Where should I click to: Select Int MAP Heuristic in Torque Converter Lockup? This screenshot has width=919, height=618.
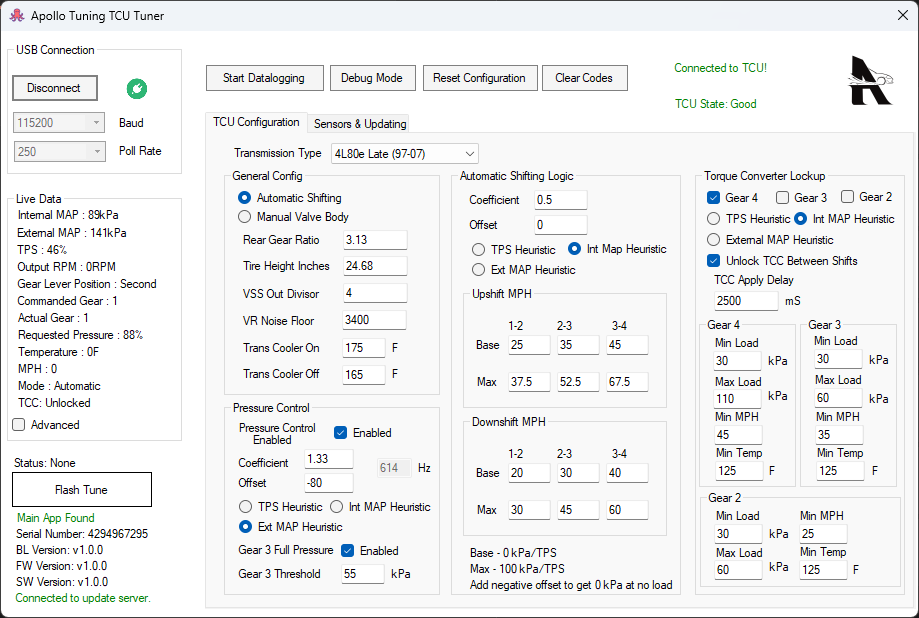coord(844,219)
